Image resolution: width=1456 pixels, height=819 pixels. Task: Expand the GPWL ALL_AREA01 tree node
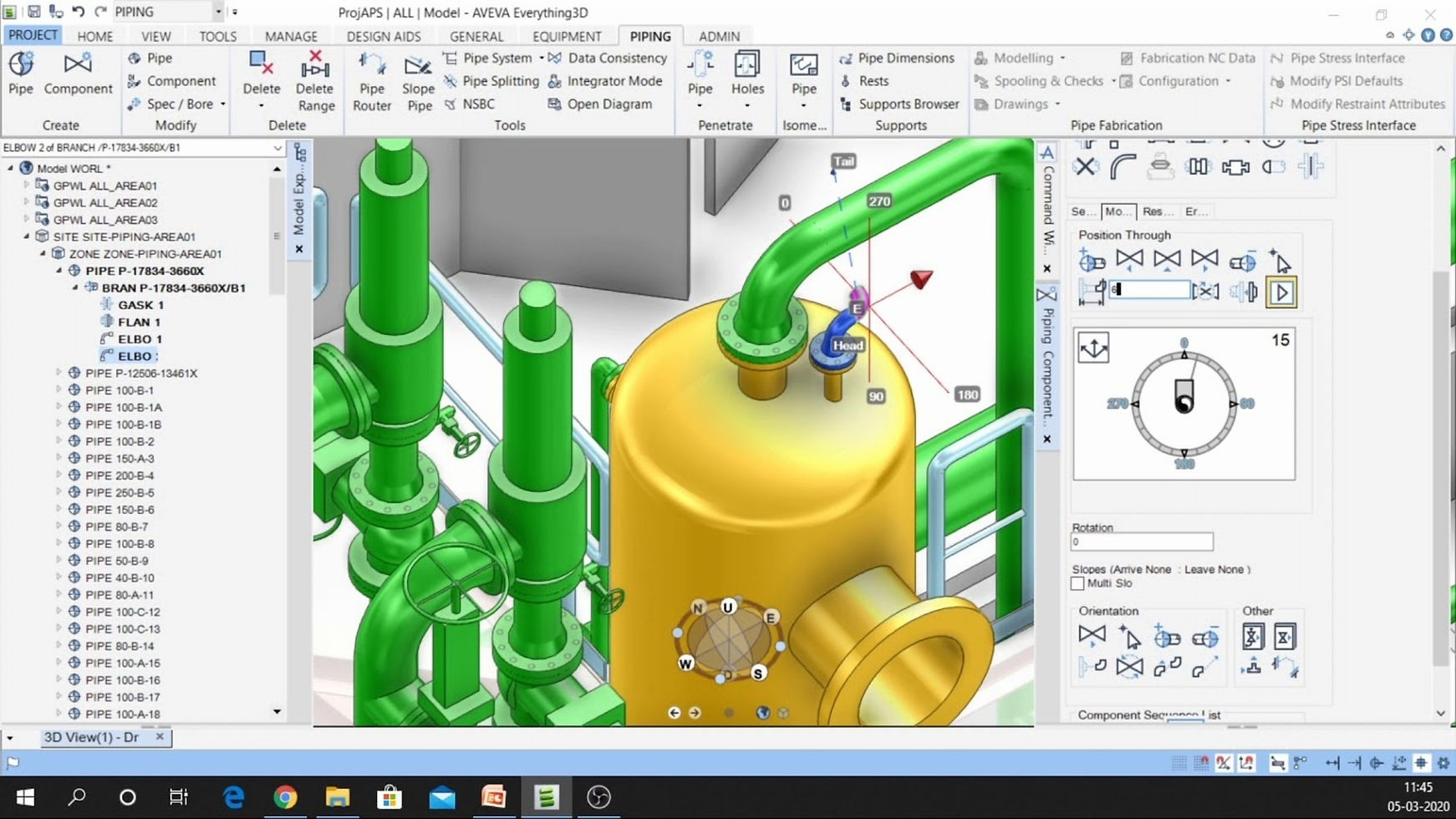[x=27, y=186]
